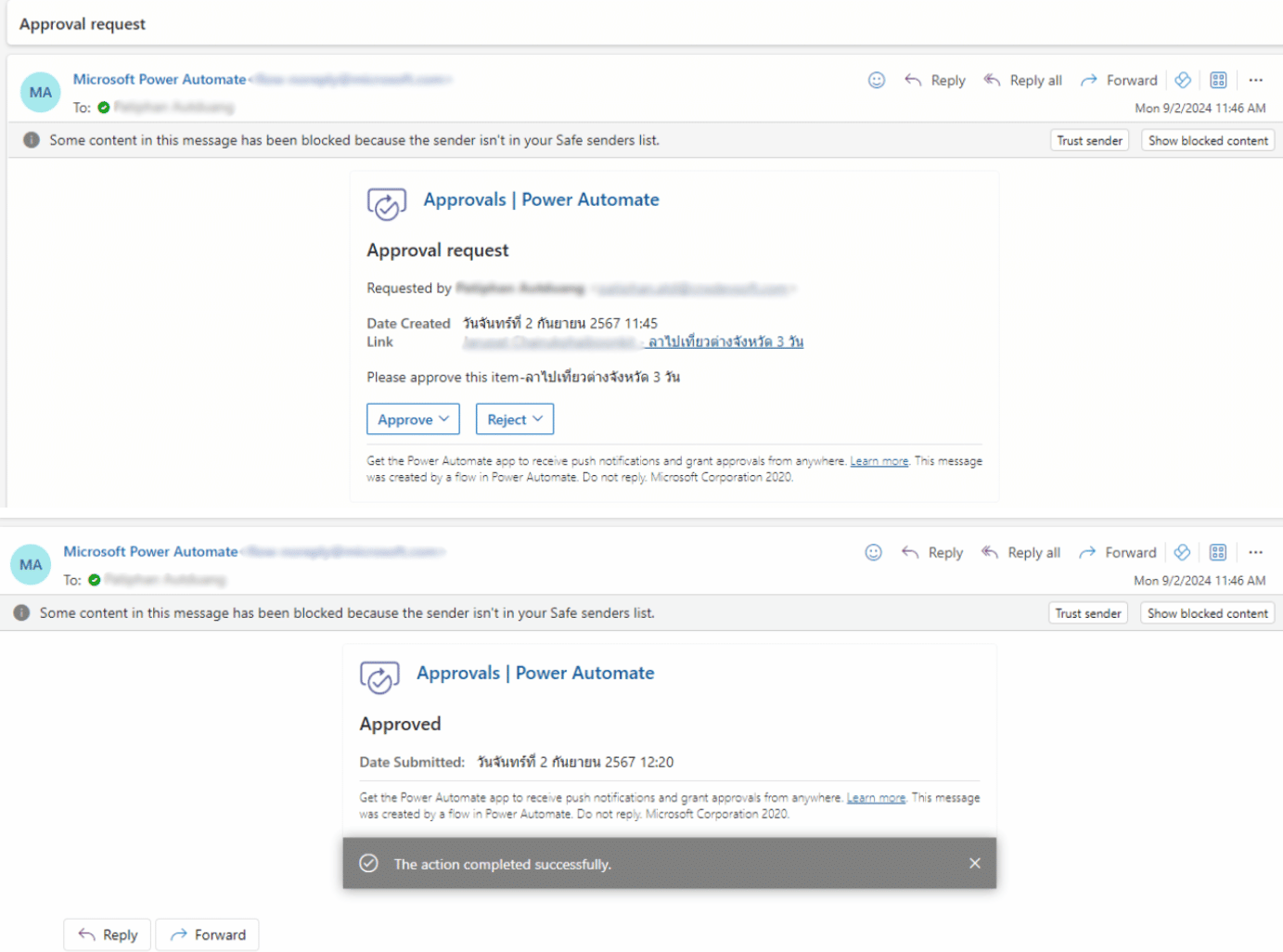This screenshot has width=1283, height=952.
Task: Trust sender in the second email's warning bar
Action: [1088, 613]
